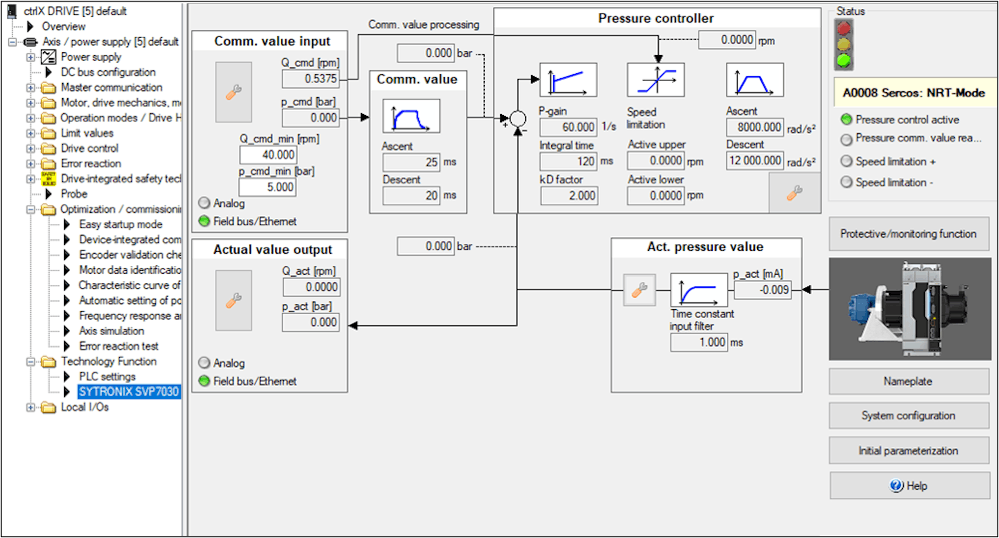Viewport: 999px width, 538px height.
Task: Select Easy startup mode tree item
Action: (120, 225)
